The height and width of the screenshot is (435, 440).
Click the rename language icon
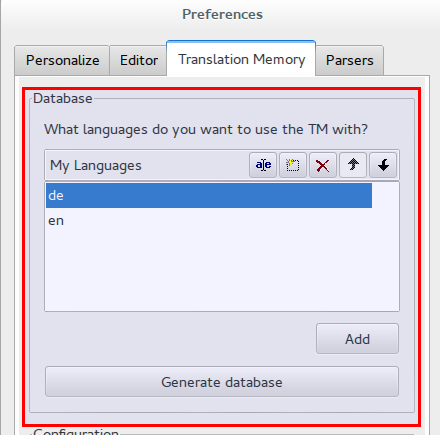[263, 165]
